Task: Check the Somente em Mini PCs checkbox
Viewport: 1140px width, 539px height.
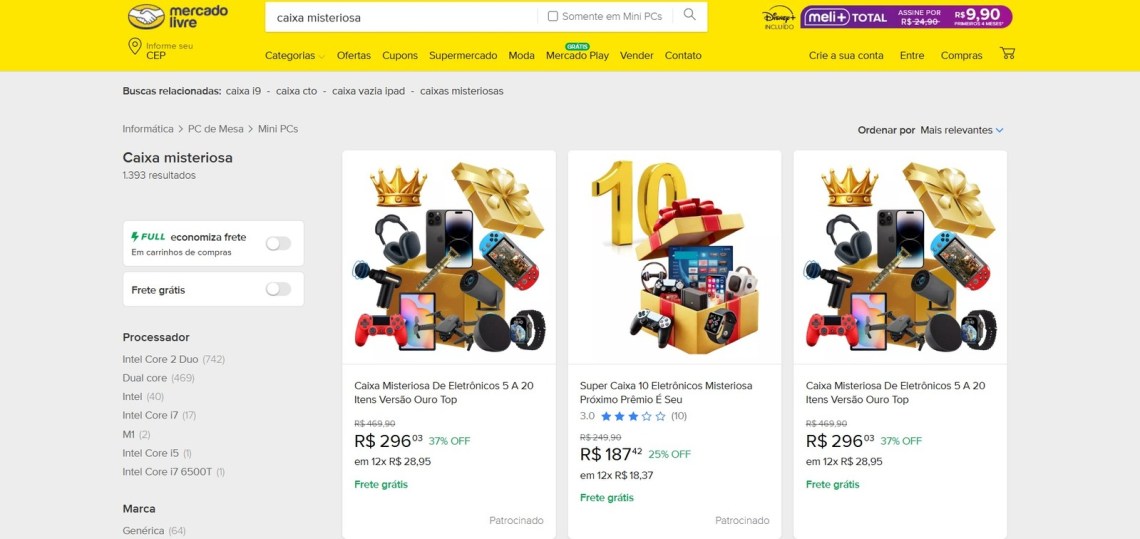Action: point(553,17)
